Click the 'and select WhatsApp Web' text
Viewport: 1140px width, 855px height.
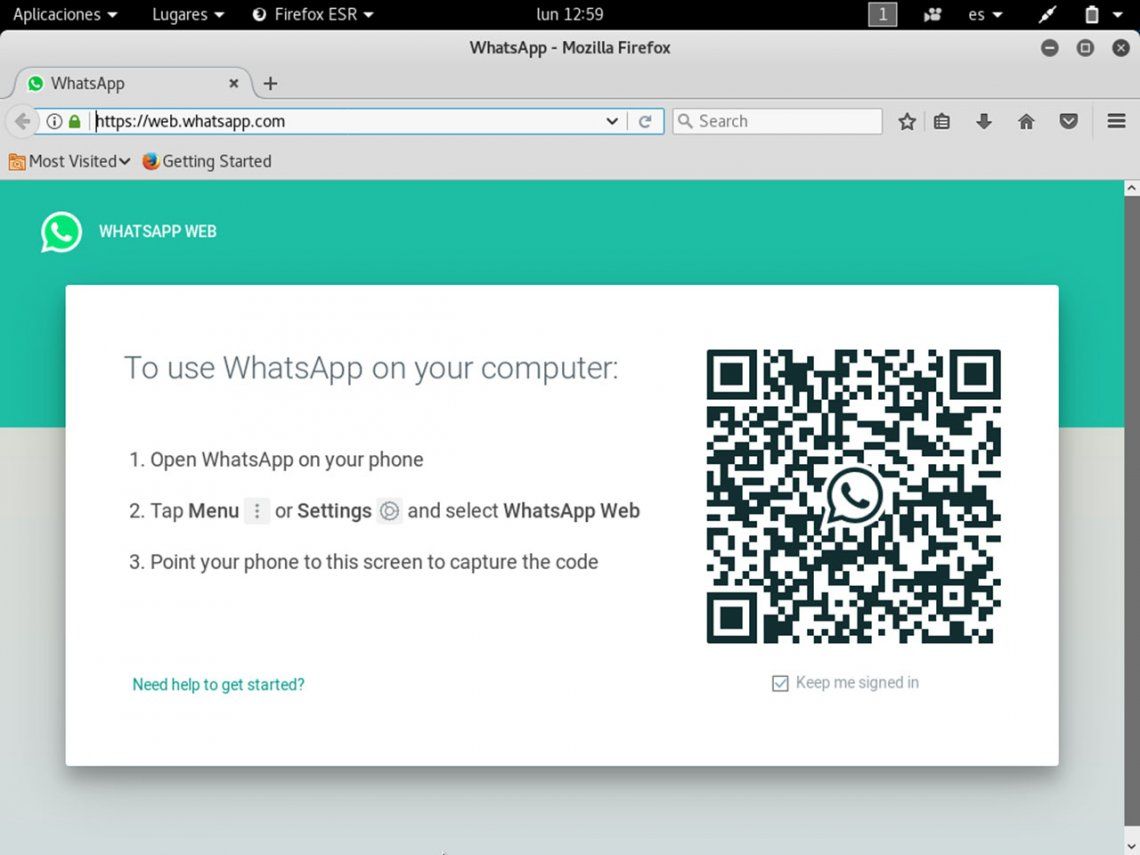pyautogui.click(x=523, y=511)
